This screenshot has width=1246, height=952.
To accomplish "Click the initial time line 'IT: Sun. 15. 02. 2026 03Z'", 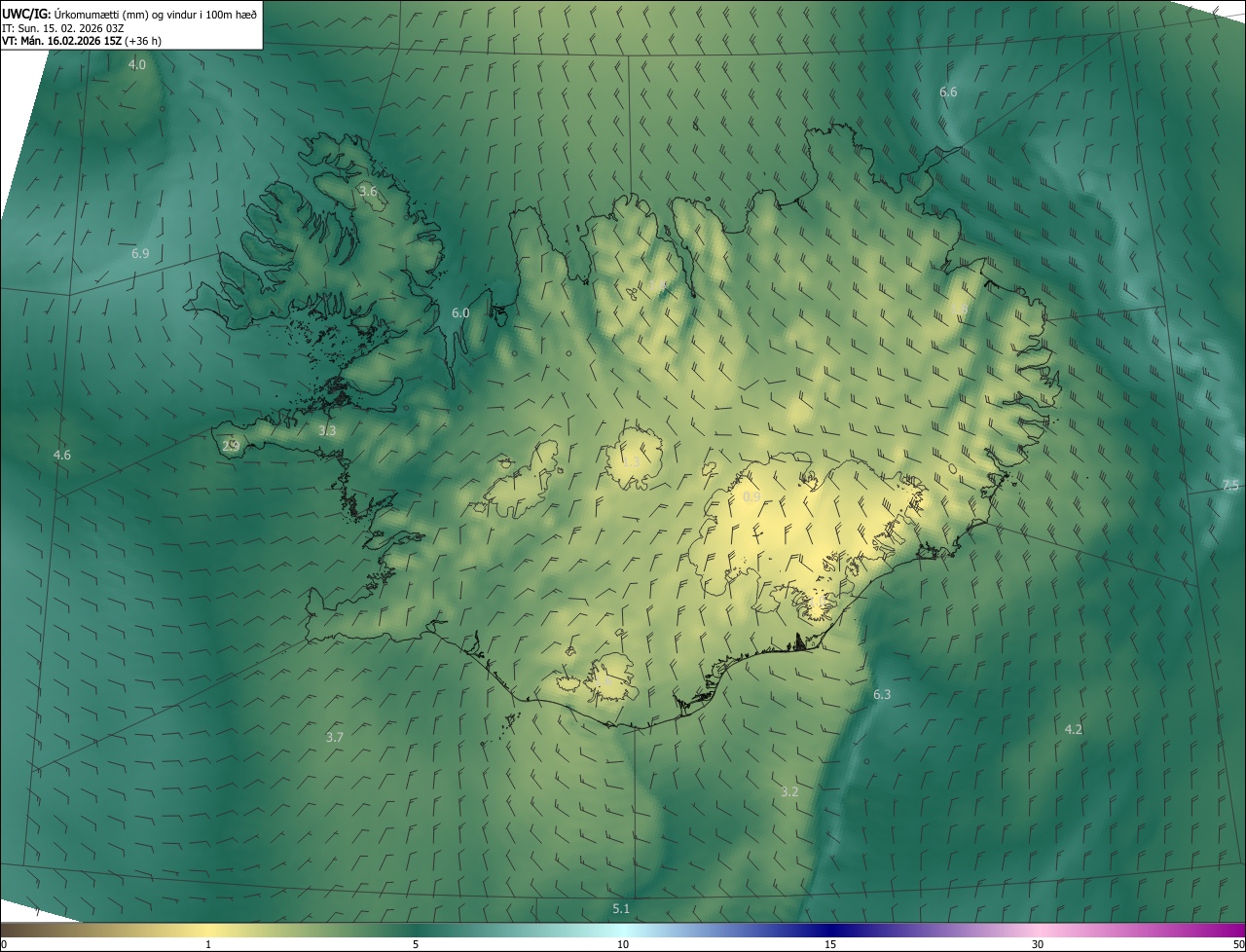I will tap(62, 28).
